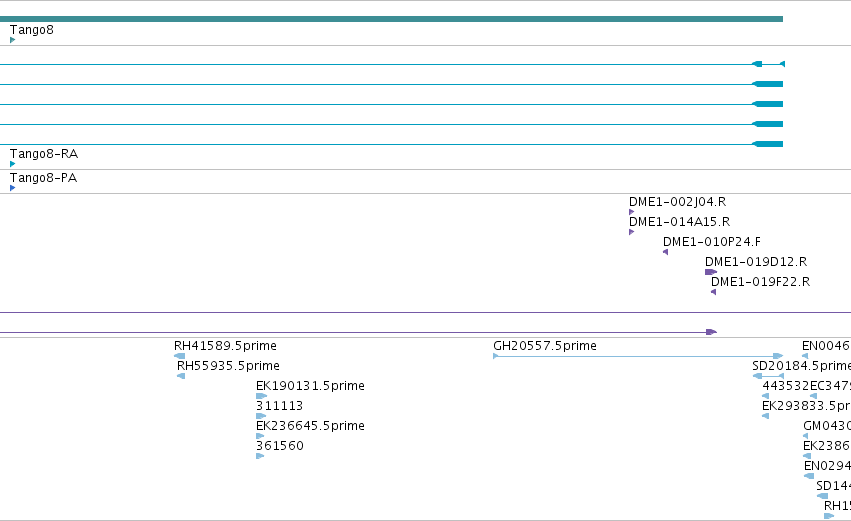Click the Tango8 gene label

[x=31, y=30]
